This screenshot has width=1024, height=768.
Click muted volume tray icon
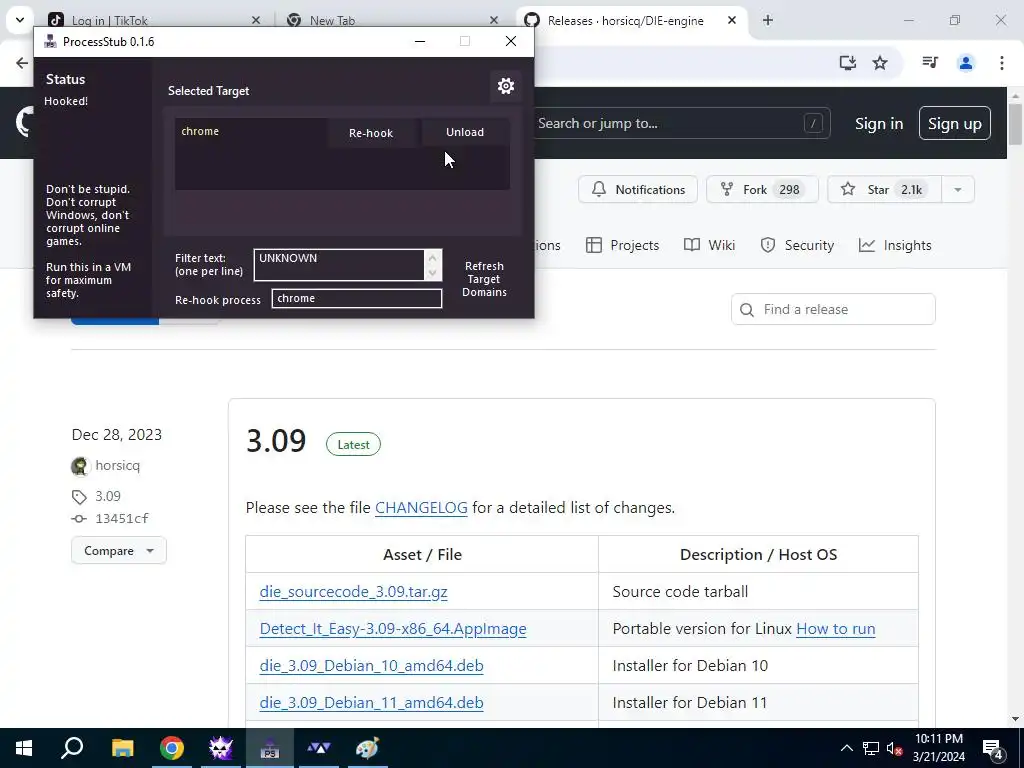(894, 748)
